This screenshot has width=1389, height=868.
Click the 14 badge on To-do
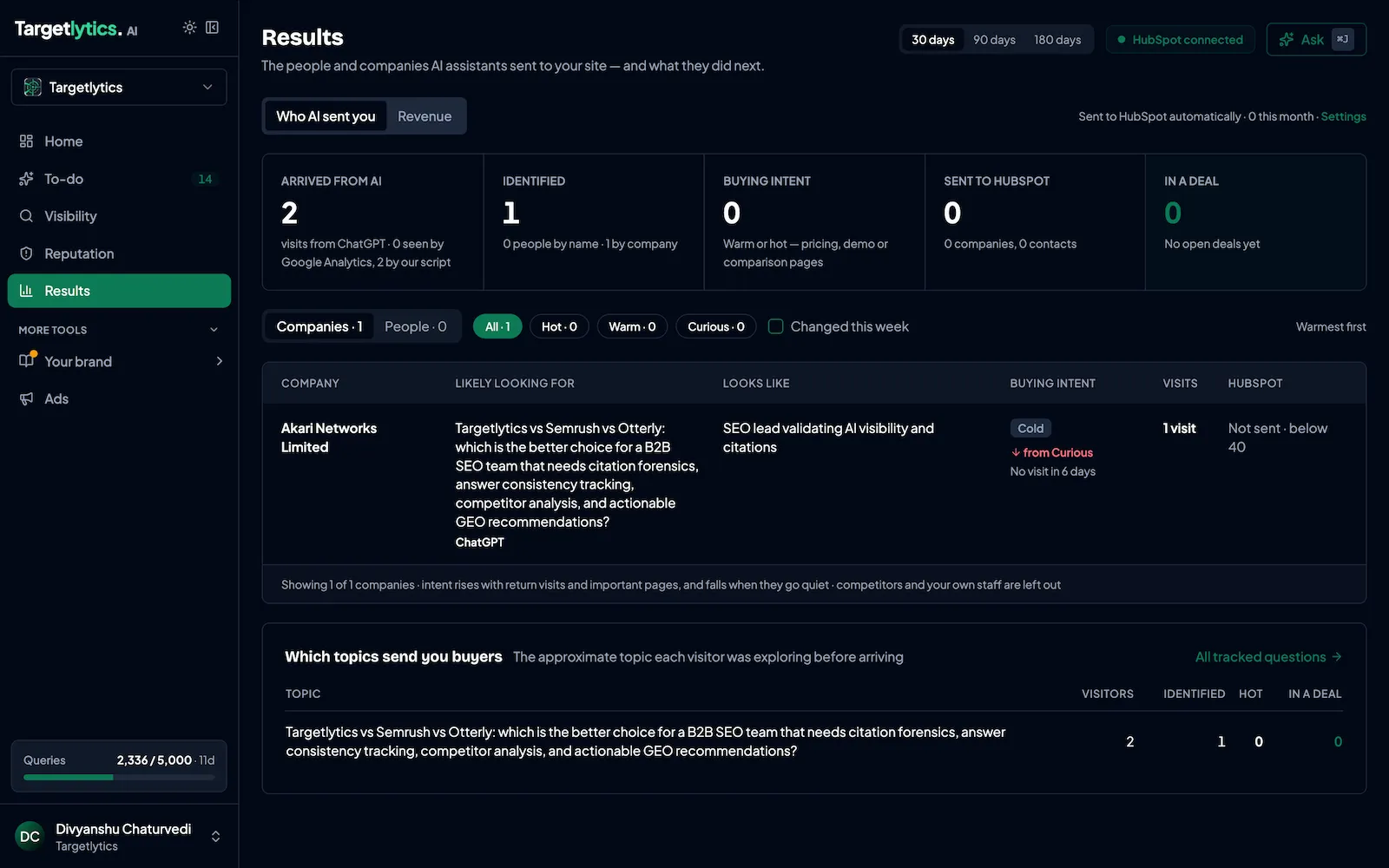(x=205, y=179)
